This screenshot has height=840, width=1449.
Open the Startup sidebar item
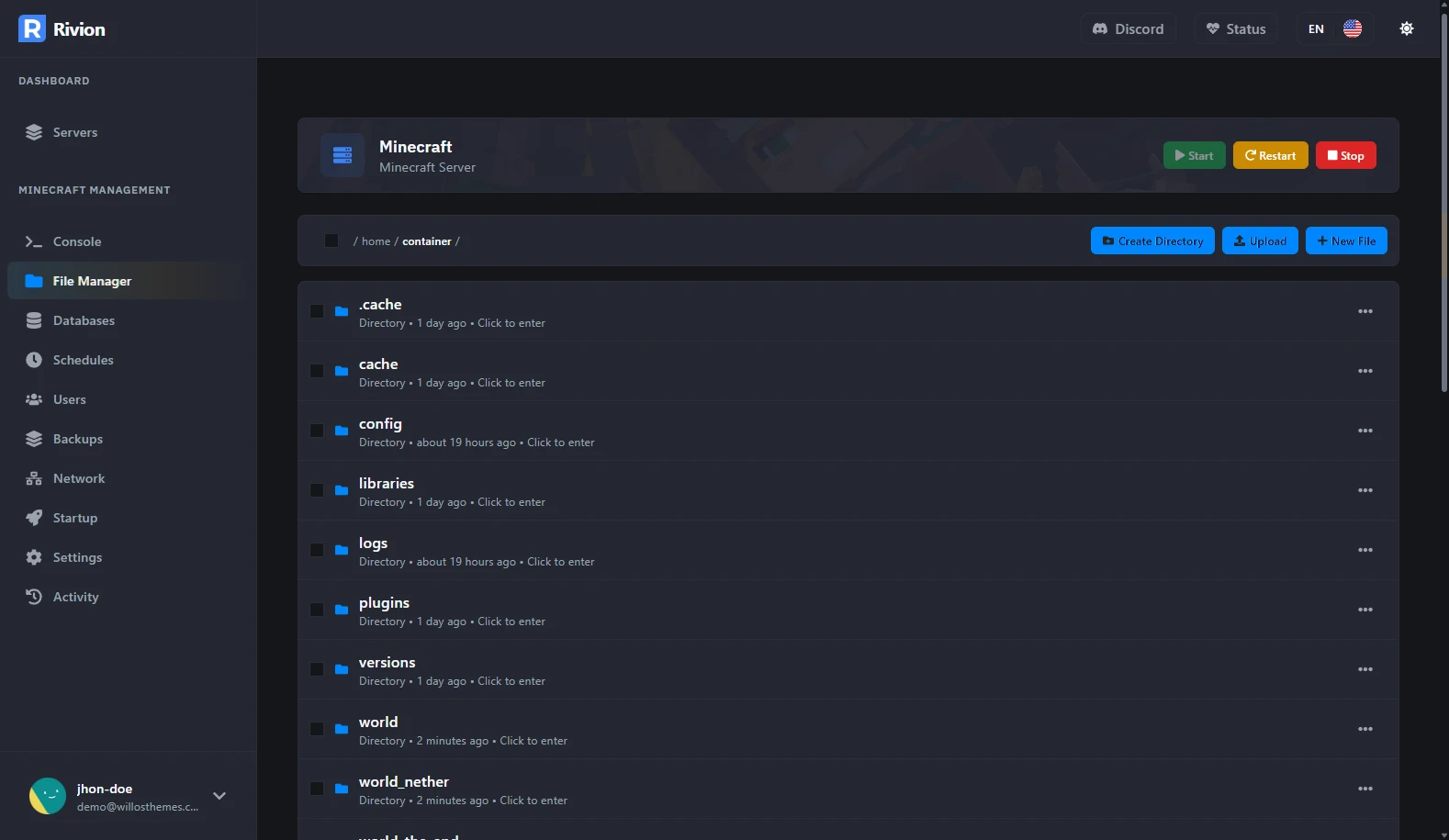[127, 518]
